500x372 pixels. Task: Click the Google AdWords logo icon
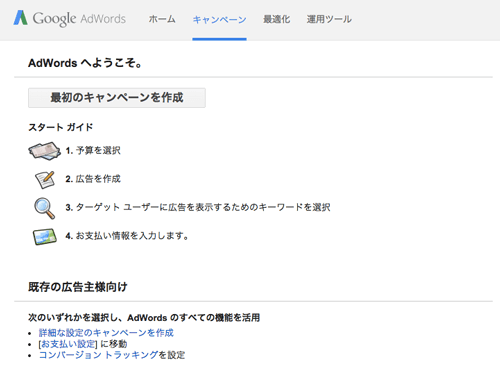point(20,18)
